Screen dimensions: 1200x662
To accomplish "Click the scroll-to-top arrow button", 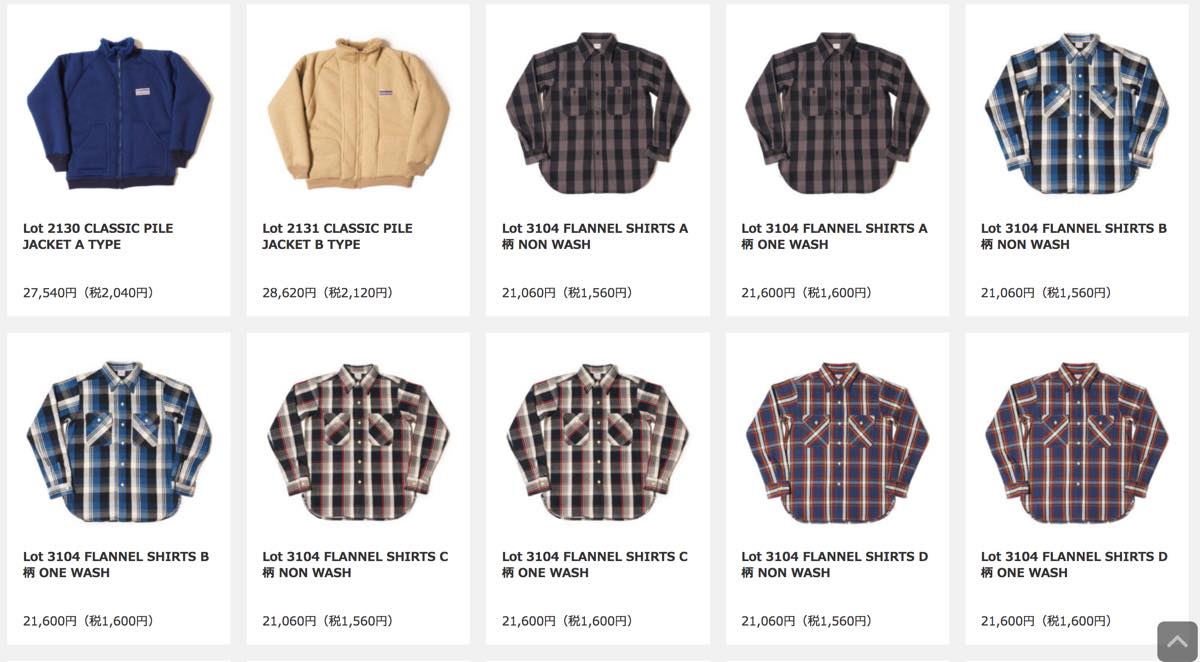I will [1177, 641].
